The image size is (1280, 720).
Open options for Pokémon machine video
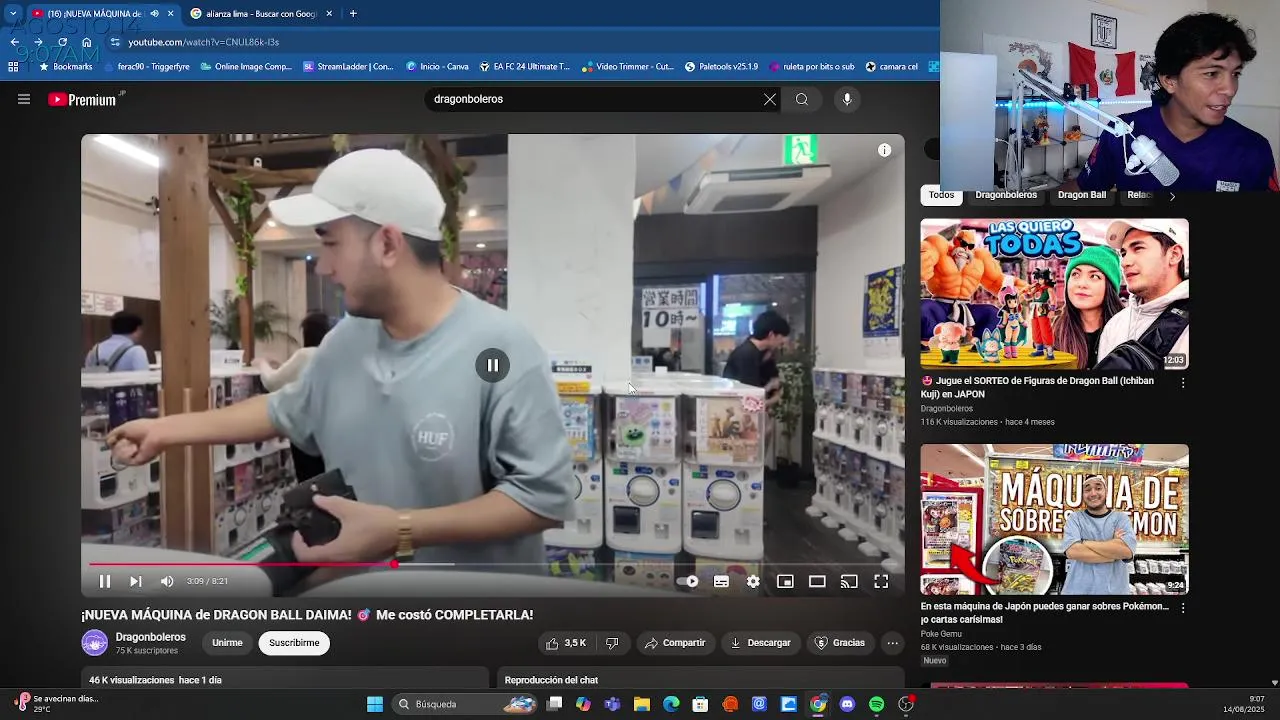[x=1183, y=607]
